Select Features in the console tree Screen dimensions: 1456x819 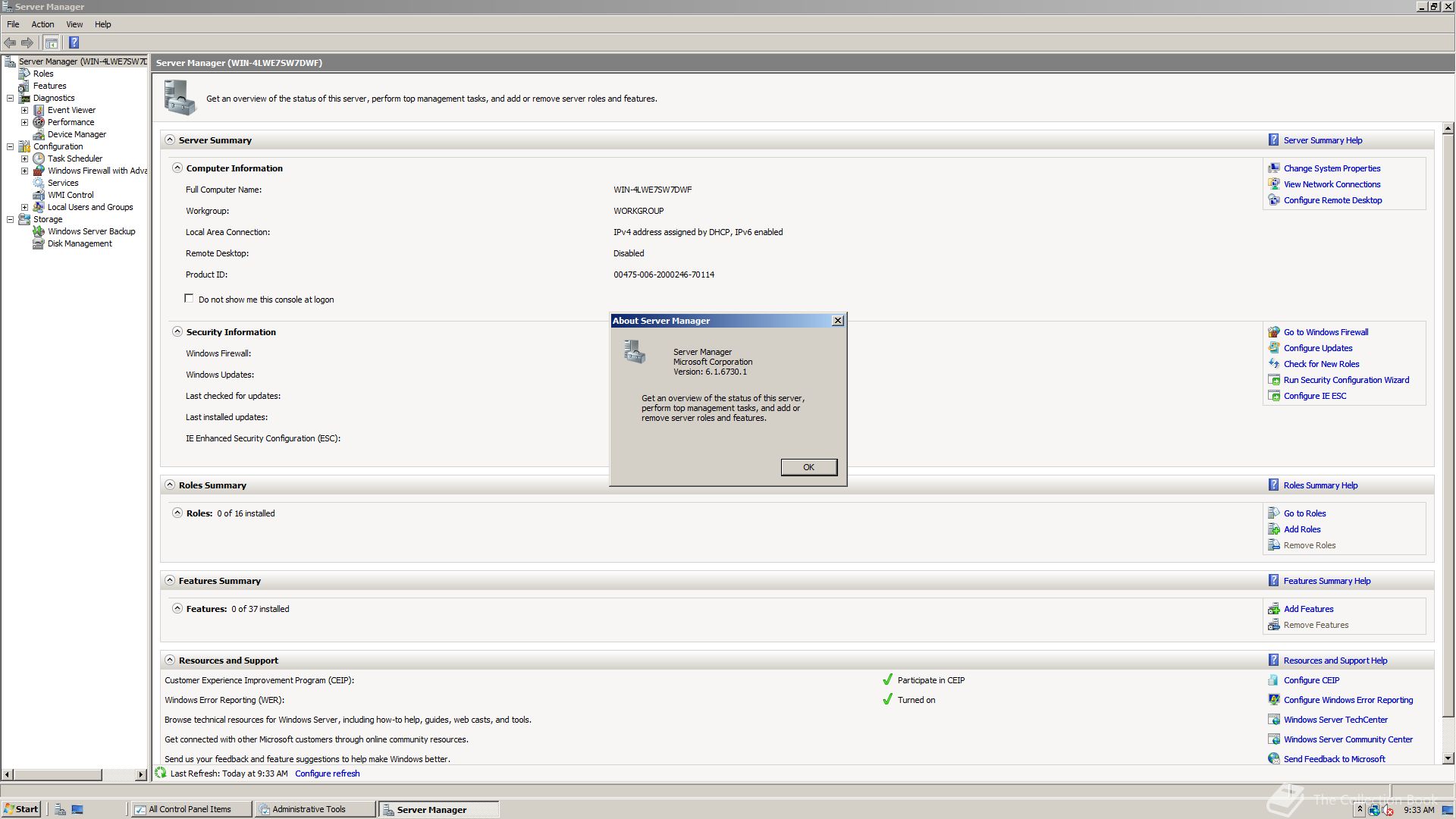pos(49,86)
